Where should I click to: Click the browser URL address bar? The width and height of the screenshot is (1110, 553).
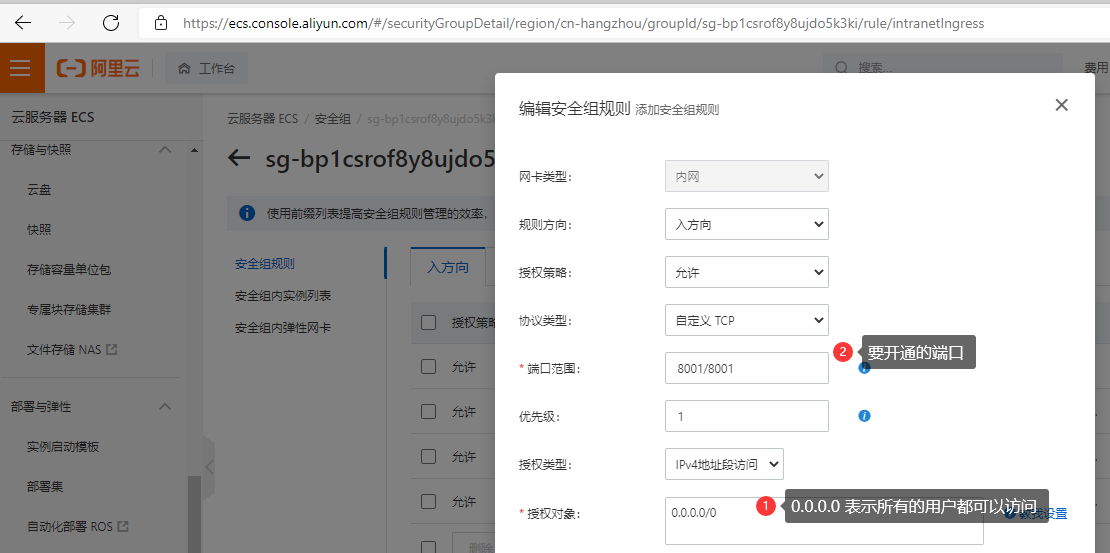coord(583,23)
